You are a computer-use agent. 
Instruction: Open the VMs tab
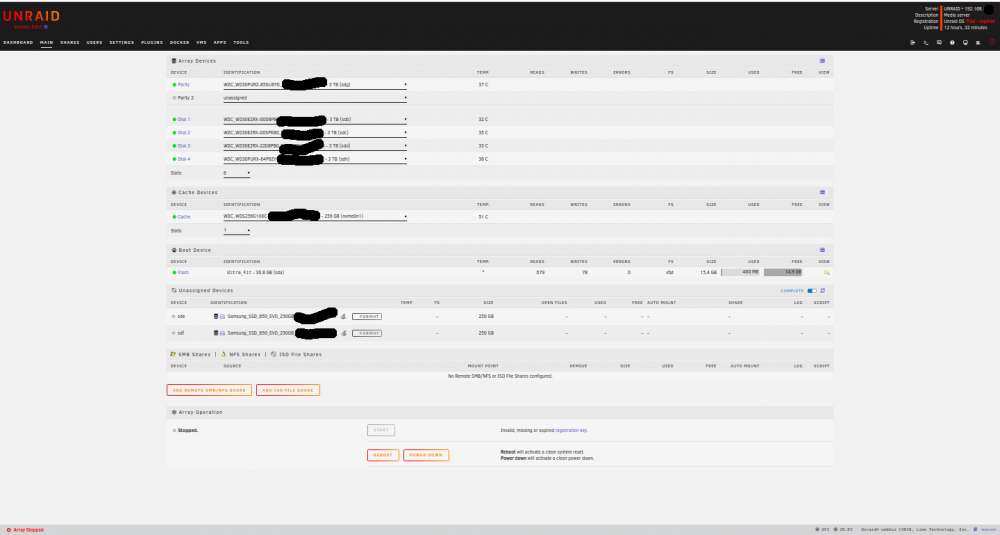pyautogui.click(x=202, y=43)
